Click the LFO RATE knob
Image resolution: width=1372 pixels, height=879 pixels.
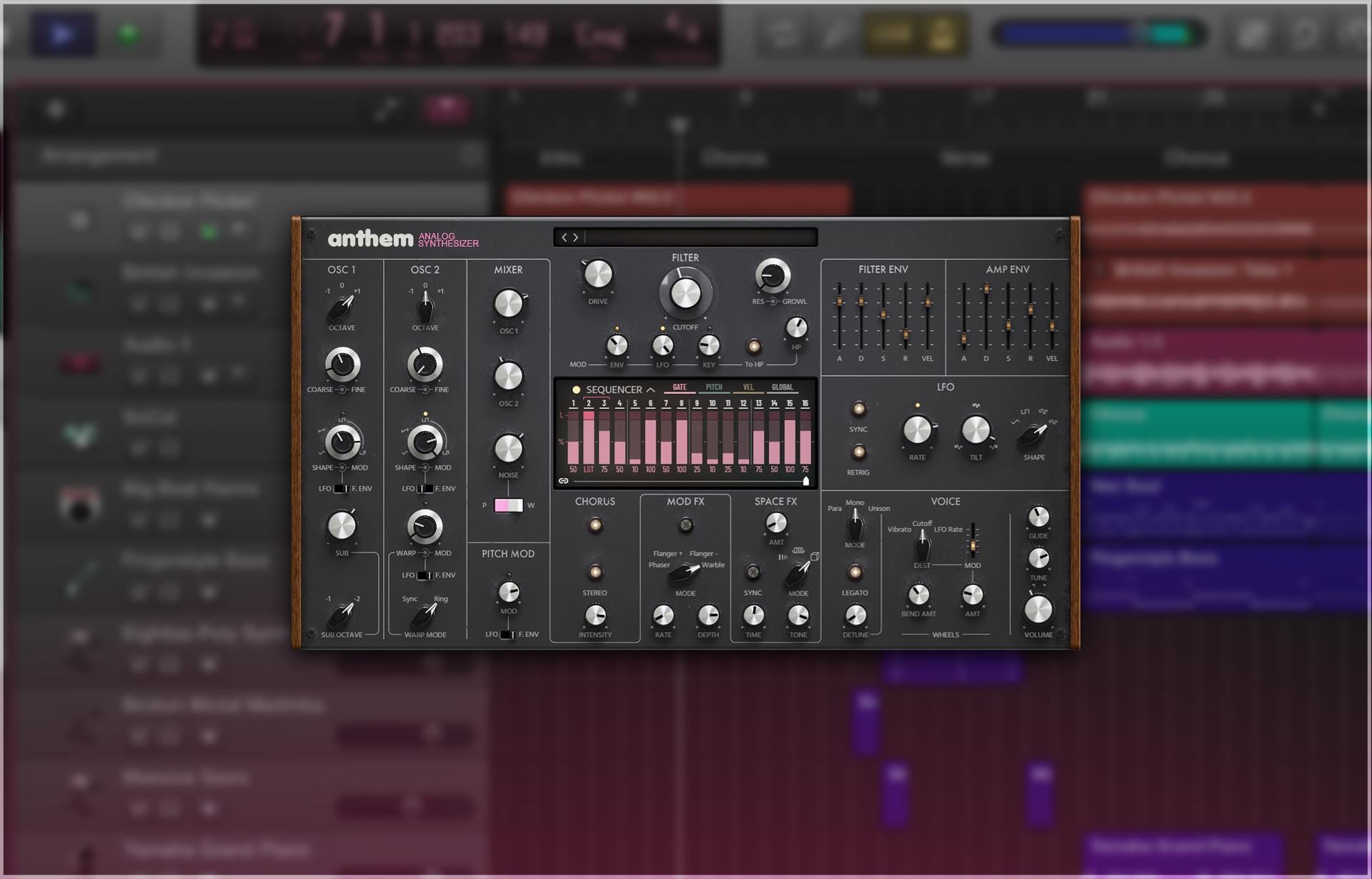point(917,430)
